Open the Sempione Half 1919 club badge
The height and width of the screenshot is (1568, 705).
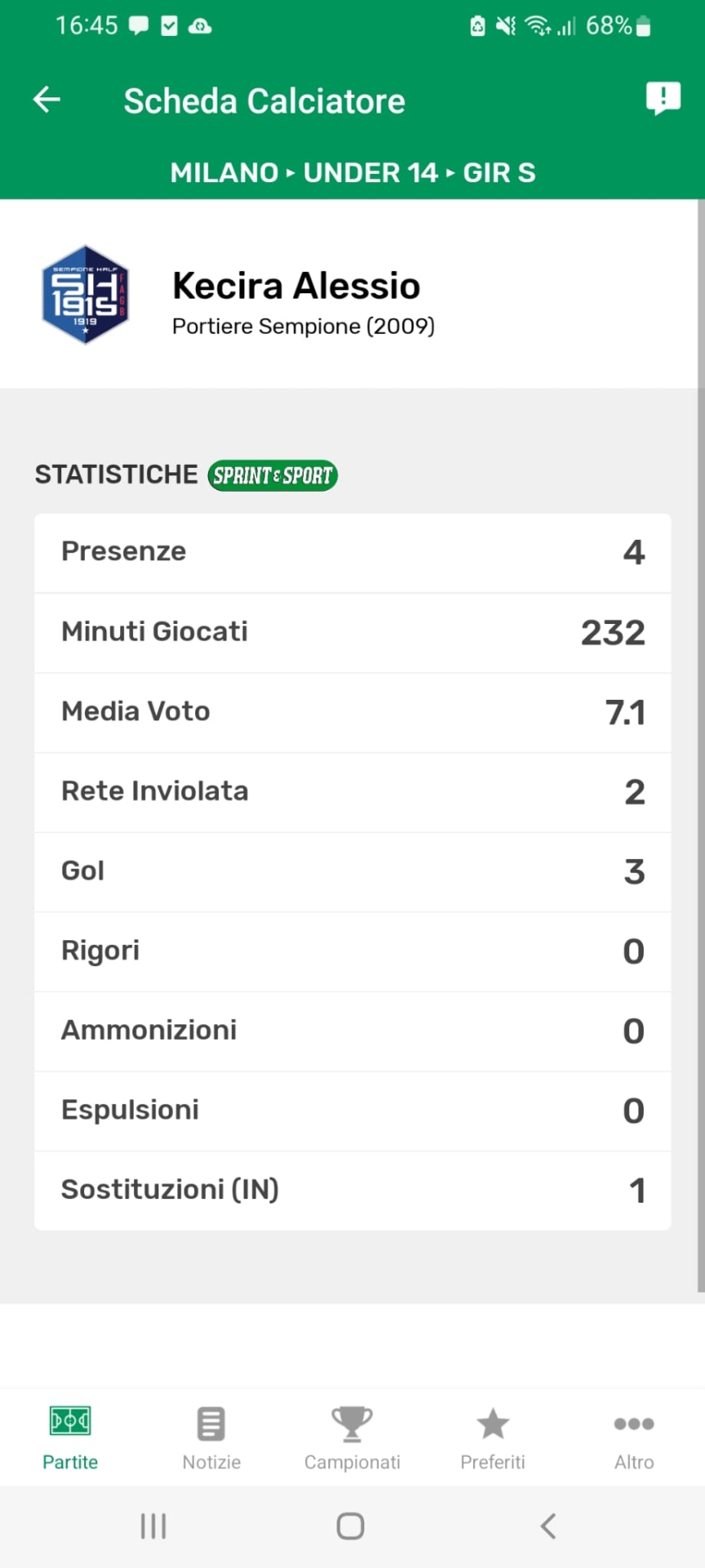pos(86,295)
